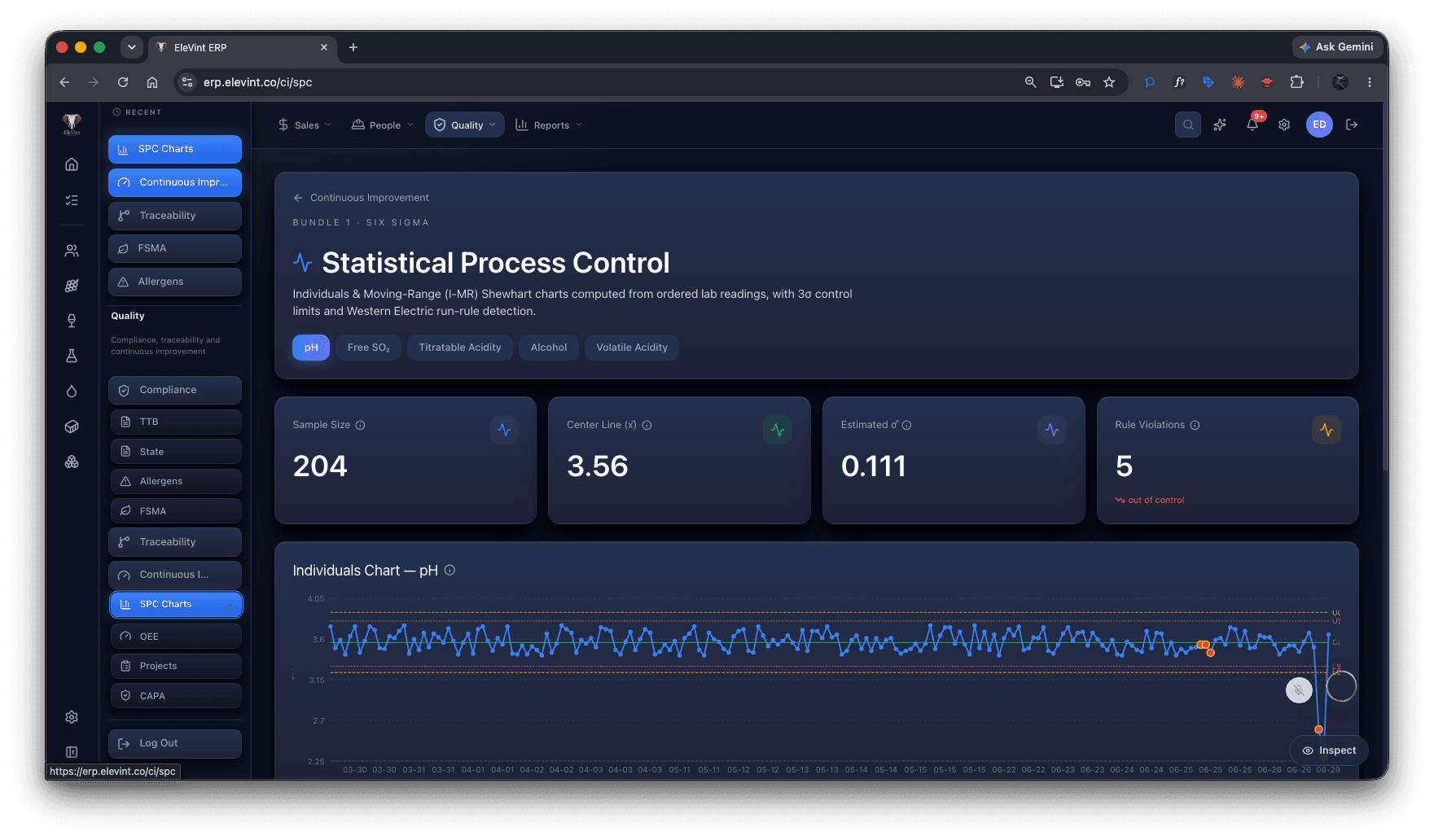Open the wine glass icon in the left rail

(72, 321)
